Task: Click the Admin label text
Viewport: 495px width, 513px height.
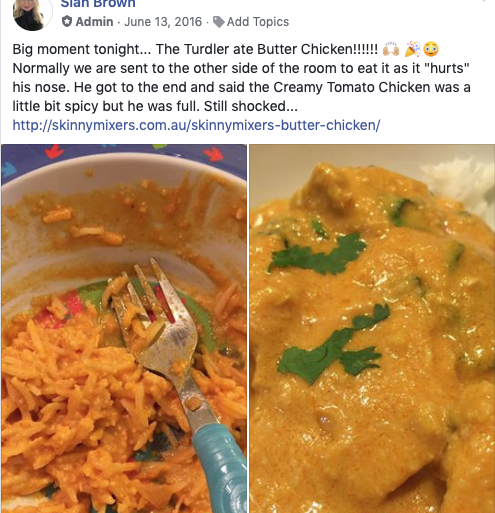Action: [x=94, y=22]
